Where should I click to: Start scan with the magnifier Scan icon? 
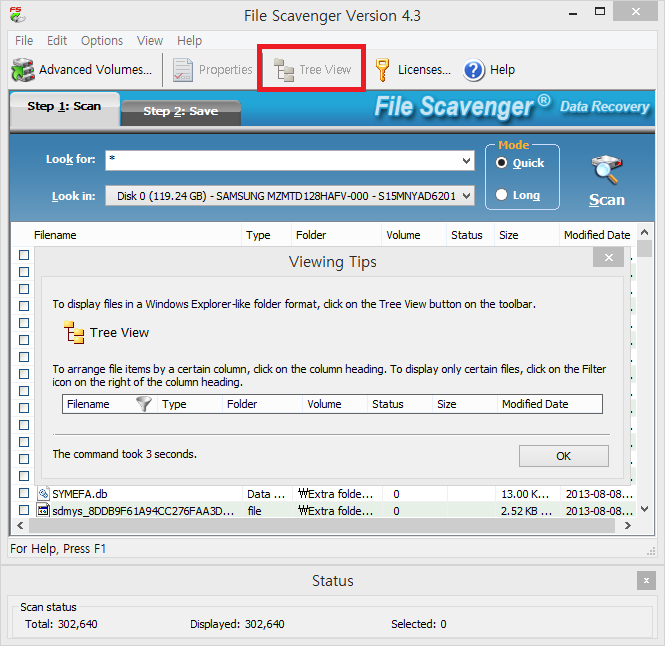pyautogui.click(x=606, y=170)
